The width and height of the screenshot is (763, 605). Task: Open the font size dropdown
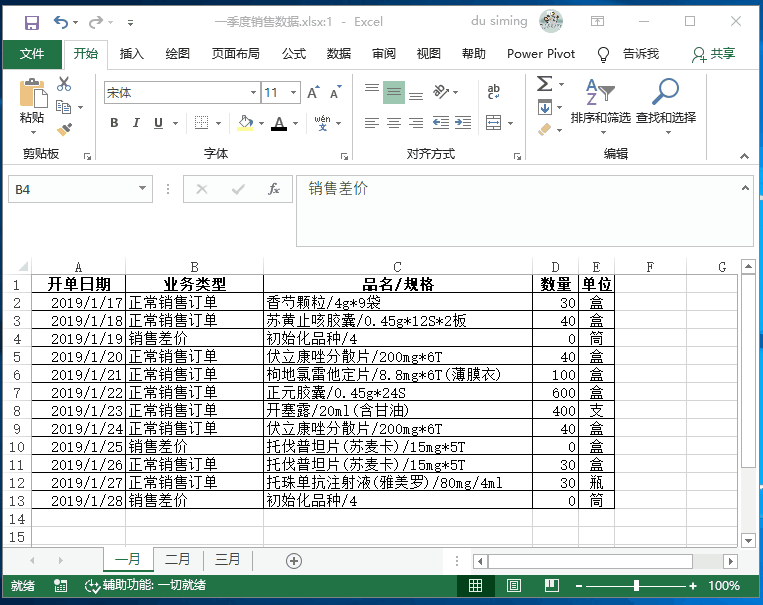(x=295, y=93)
